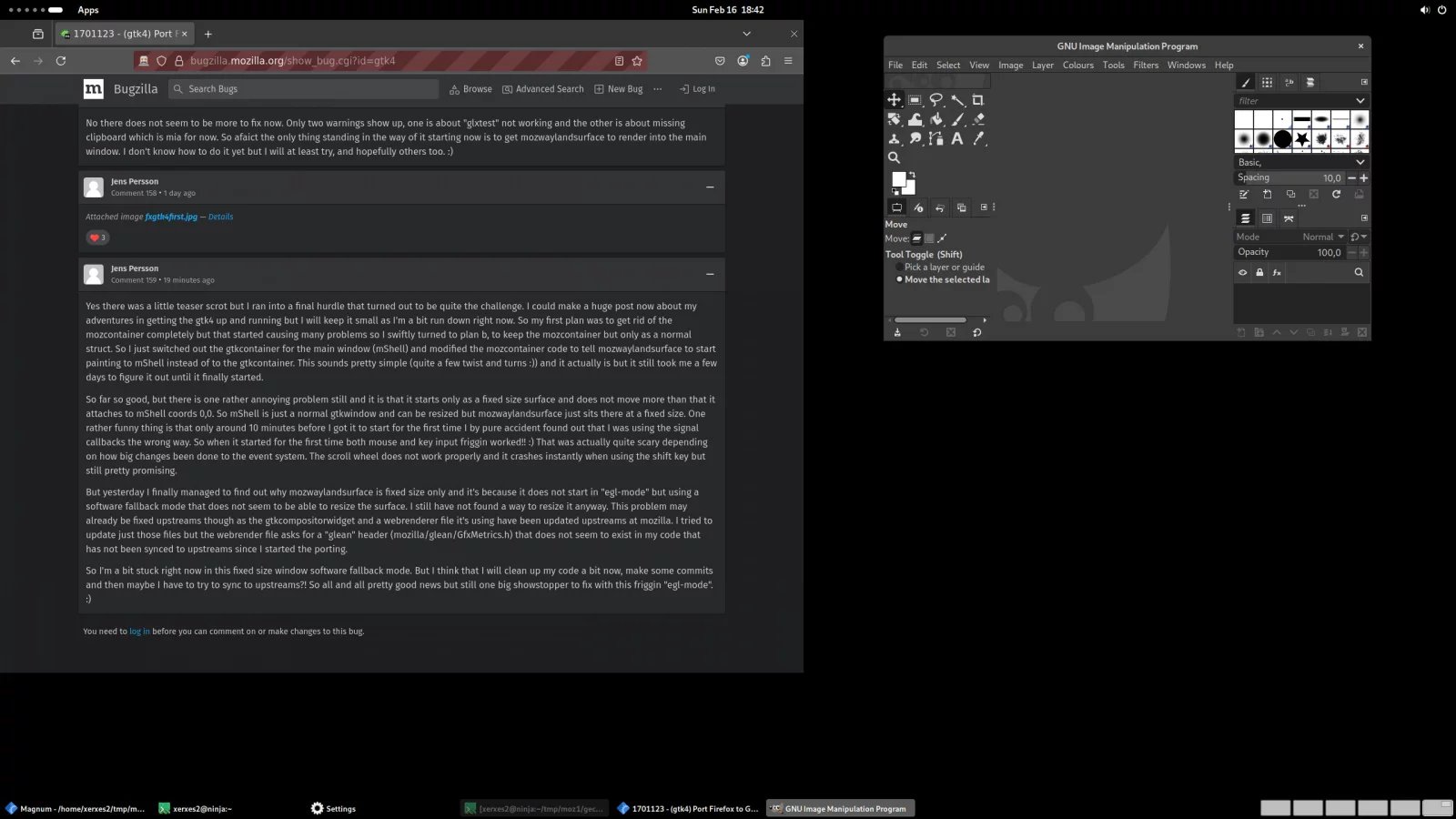1456x819 pixels.
Task: Select the Crop tool in GIMP
Action: click(978, 100)
